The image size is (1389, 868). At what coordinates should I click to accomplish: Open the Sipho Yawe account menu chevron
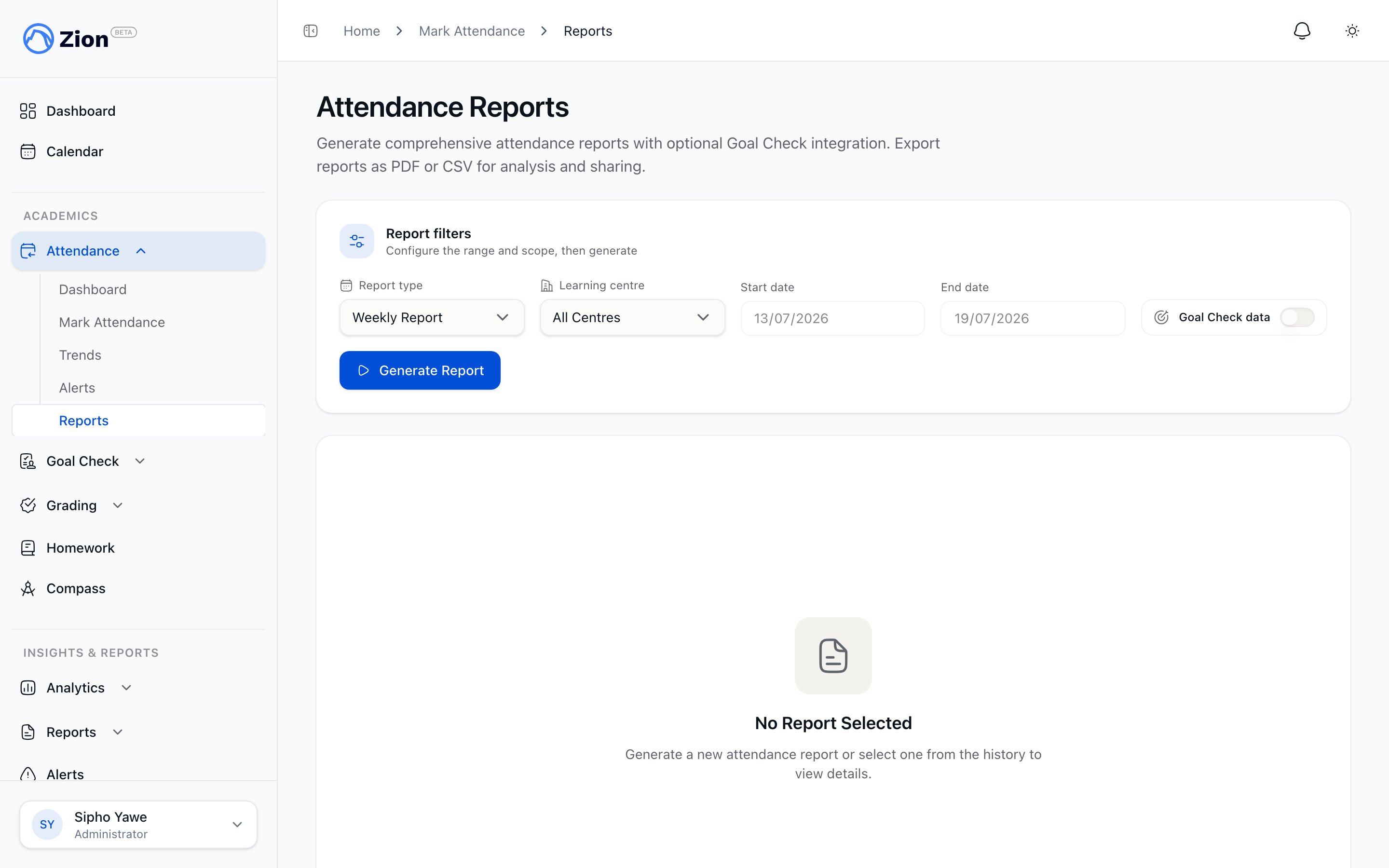[237, 825]
